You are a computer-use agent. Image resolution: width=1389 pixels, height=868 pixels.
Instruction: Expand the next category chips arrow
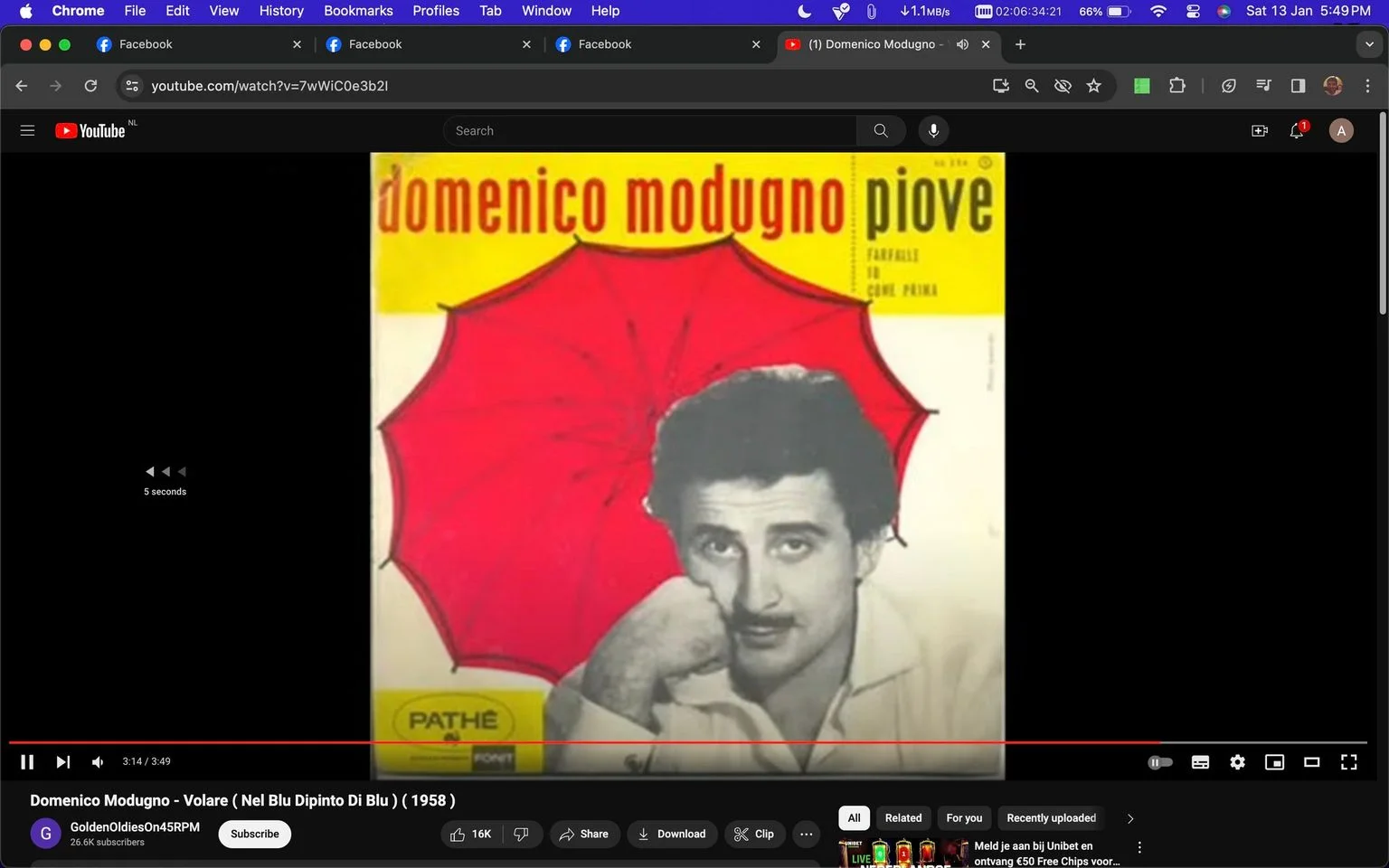[x=1129, y=818]
